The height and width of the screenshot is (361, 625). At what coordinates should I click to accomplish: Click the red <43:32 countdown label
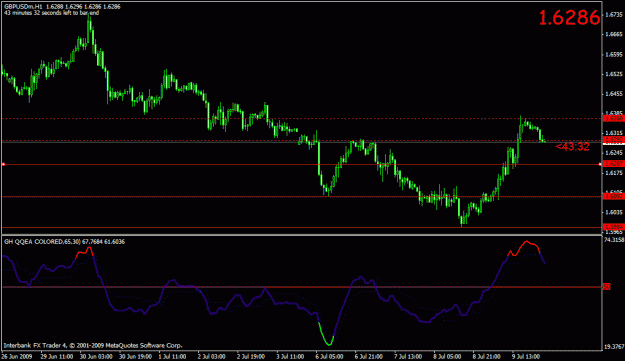tap(572, 147)
